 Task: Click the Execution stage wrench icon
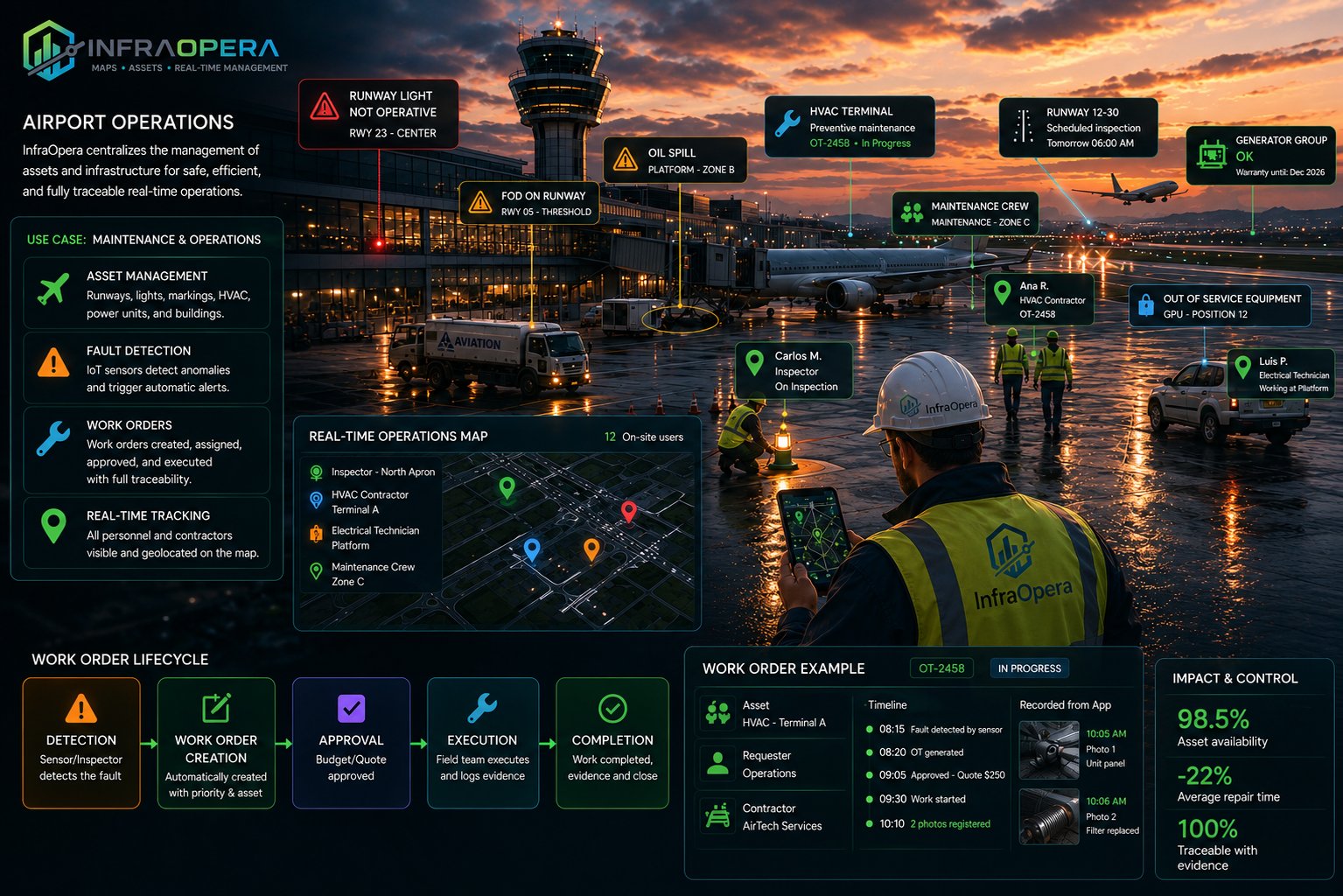coord(482,708)
